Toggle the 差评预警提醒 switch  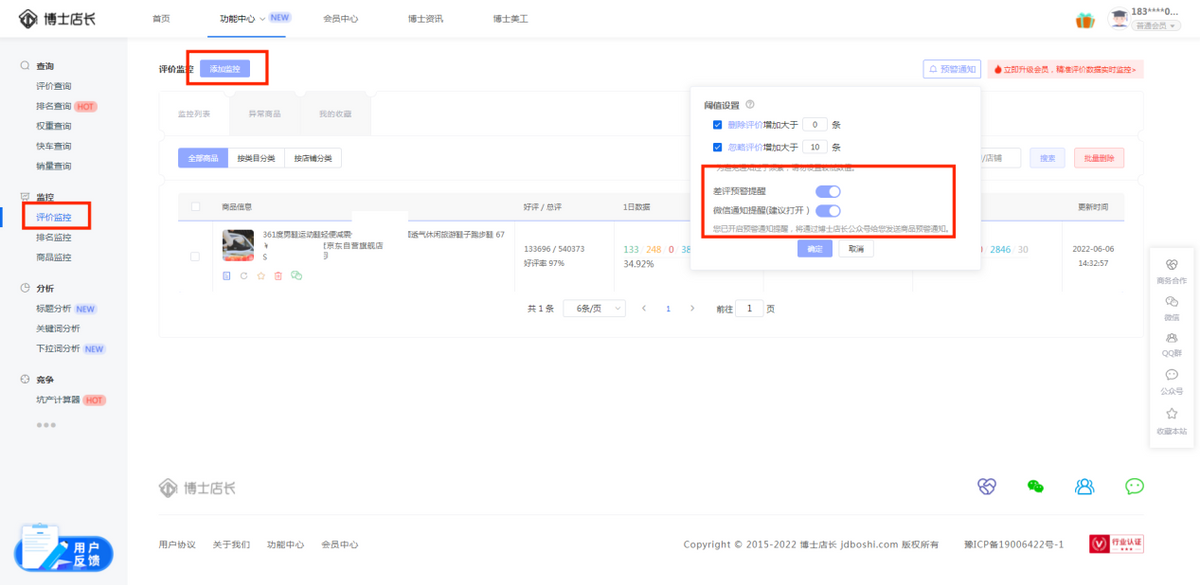tap(828, 190)
